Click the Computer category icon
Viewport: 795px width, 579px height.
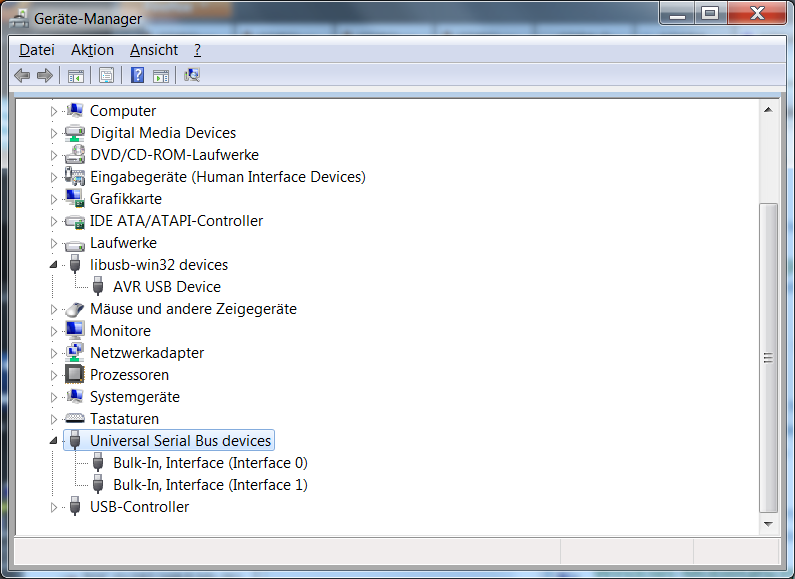click(75, 111)
